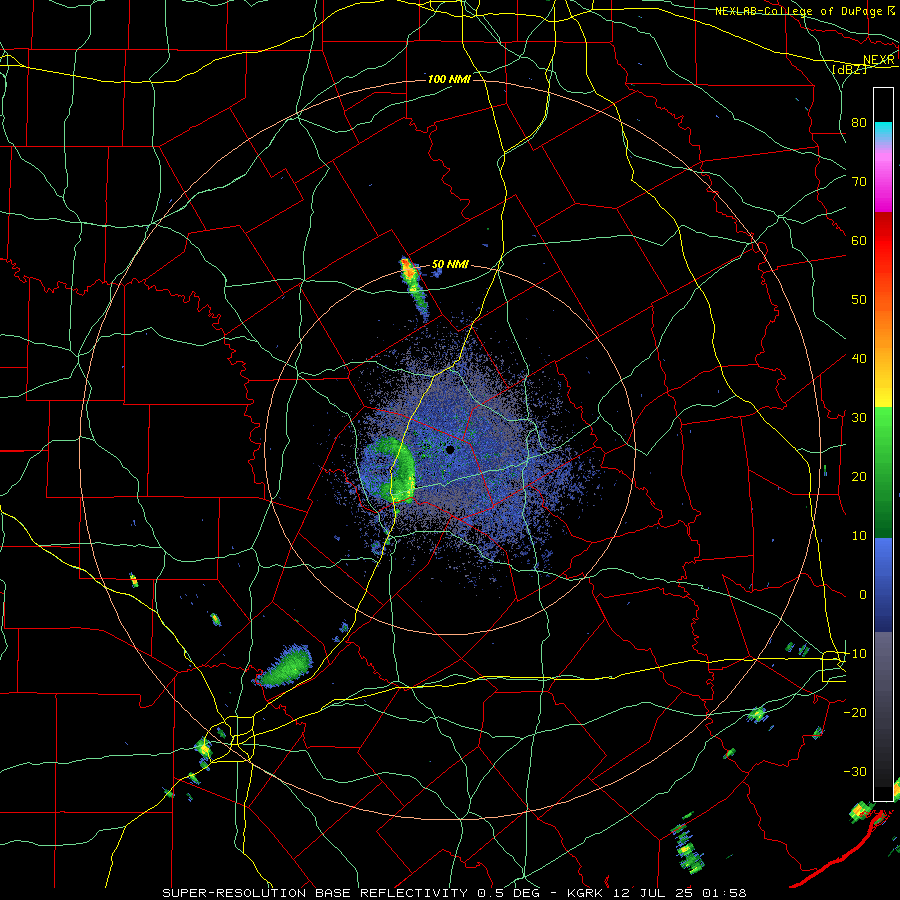The image size is (900, 900).
Task: Click the 50 value on the reflectivity scale
Action: tap(859, 300)
